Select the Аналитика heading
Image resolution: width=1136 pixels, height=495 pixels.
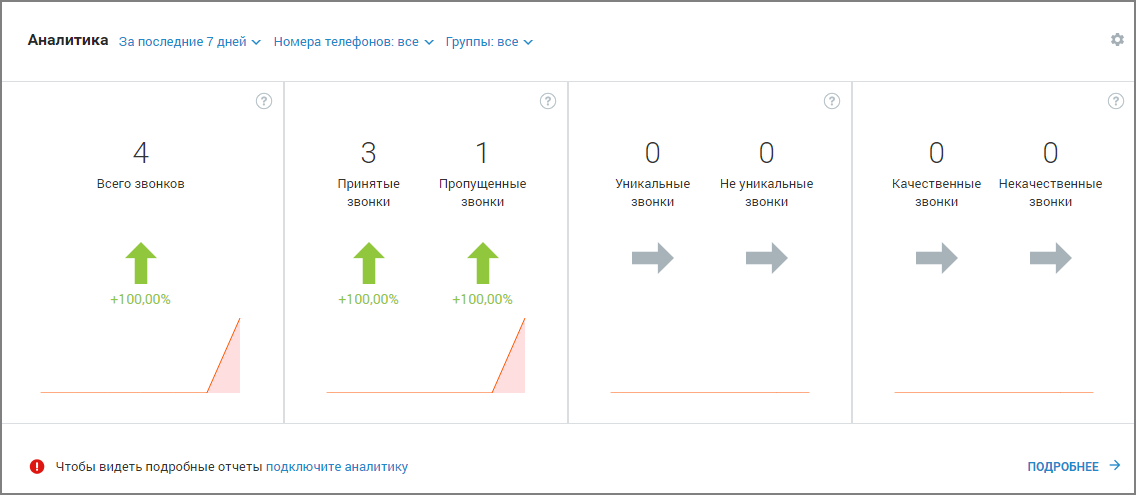tap(68, 41)
